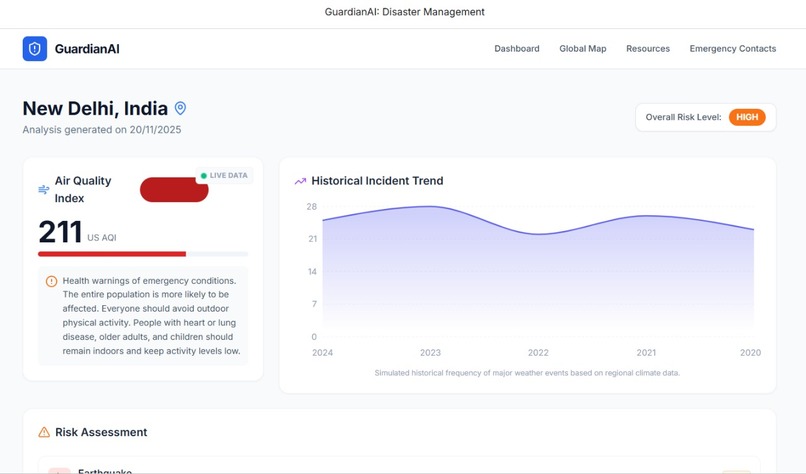This screenshot has height=474, width=806.
Task: Go to the Resources nav item
Action: click(648, 49)
